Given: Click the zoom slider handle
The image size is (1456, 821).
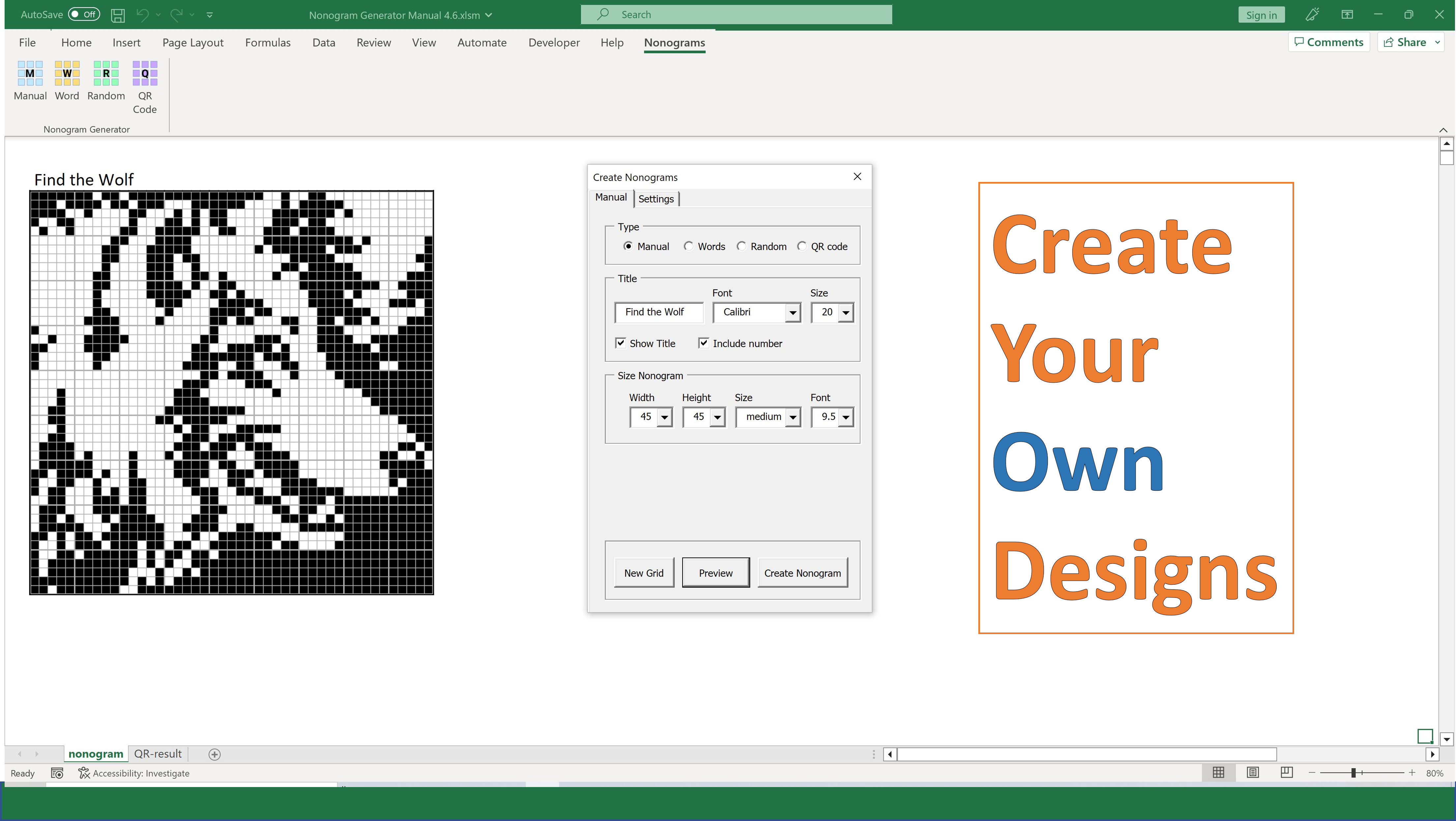Looking at the screenshot, I should point(1354,773).
